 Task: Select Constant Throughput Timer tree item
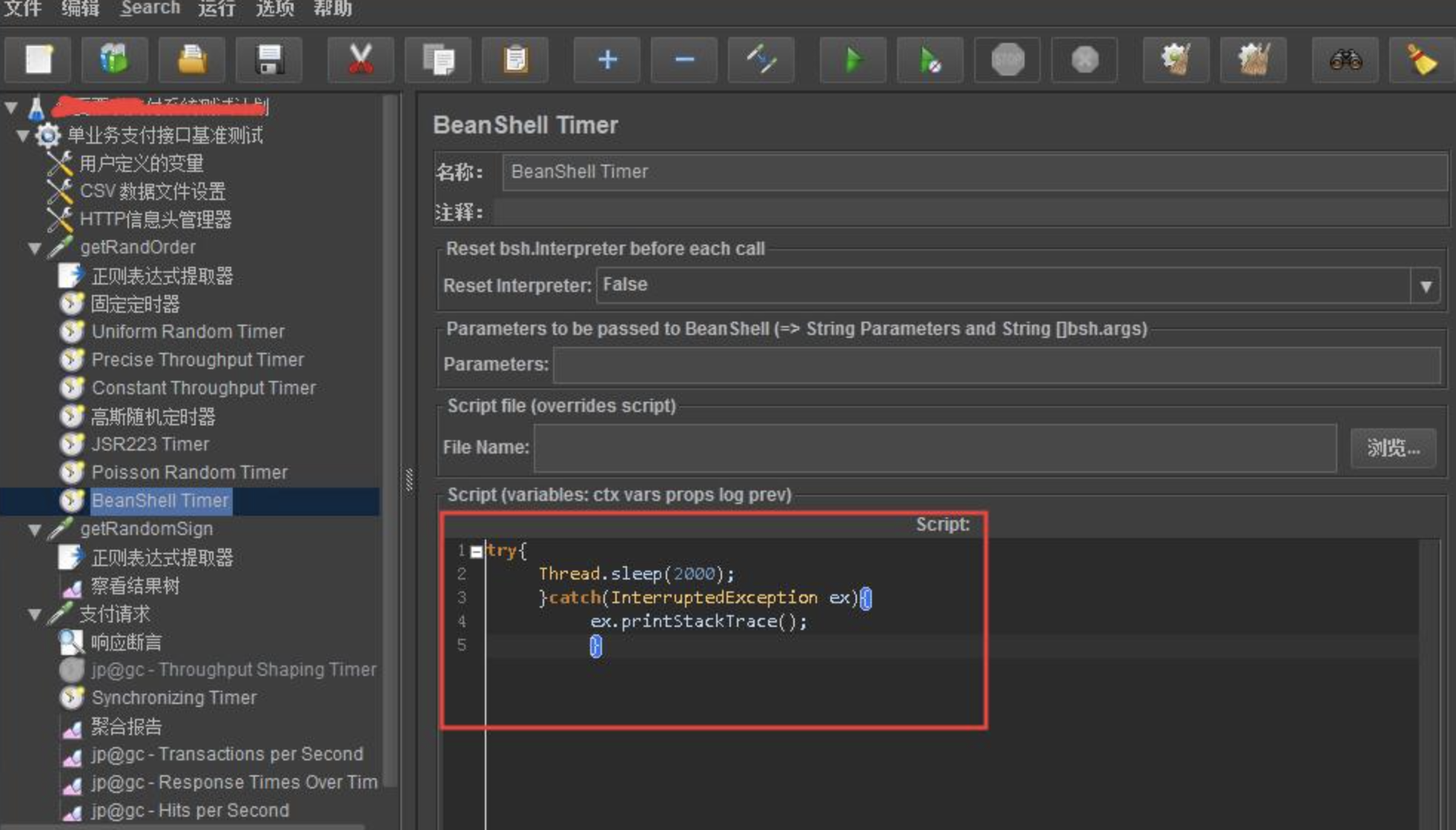(x=204, y=388)
